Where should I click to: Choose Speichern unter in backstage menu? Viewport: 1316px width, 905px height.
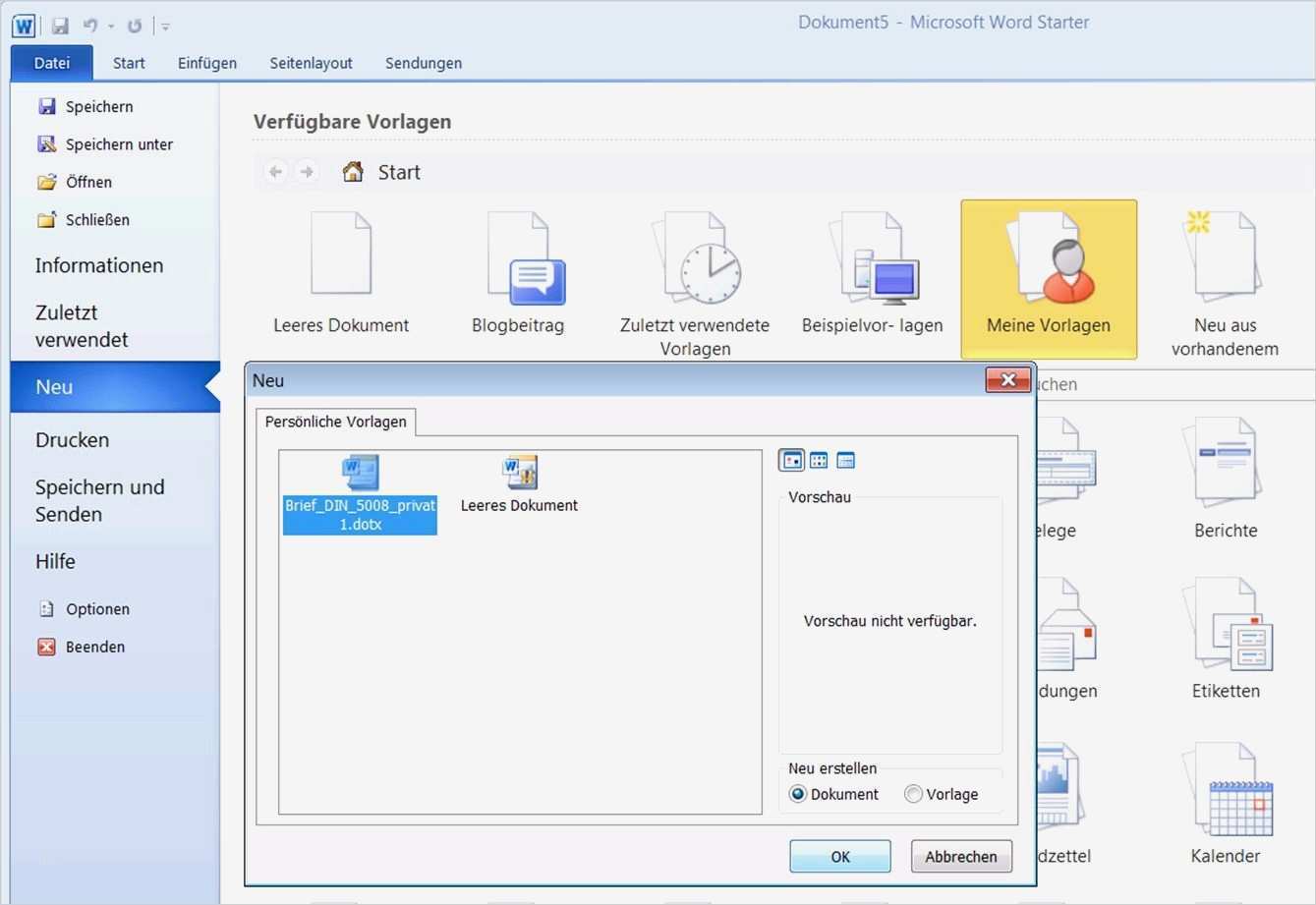(x=105, y=144)
